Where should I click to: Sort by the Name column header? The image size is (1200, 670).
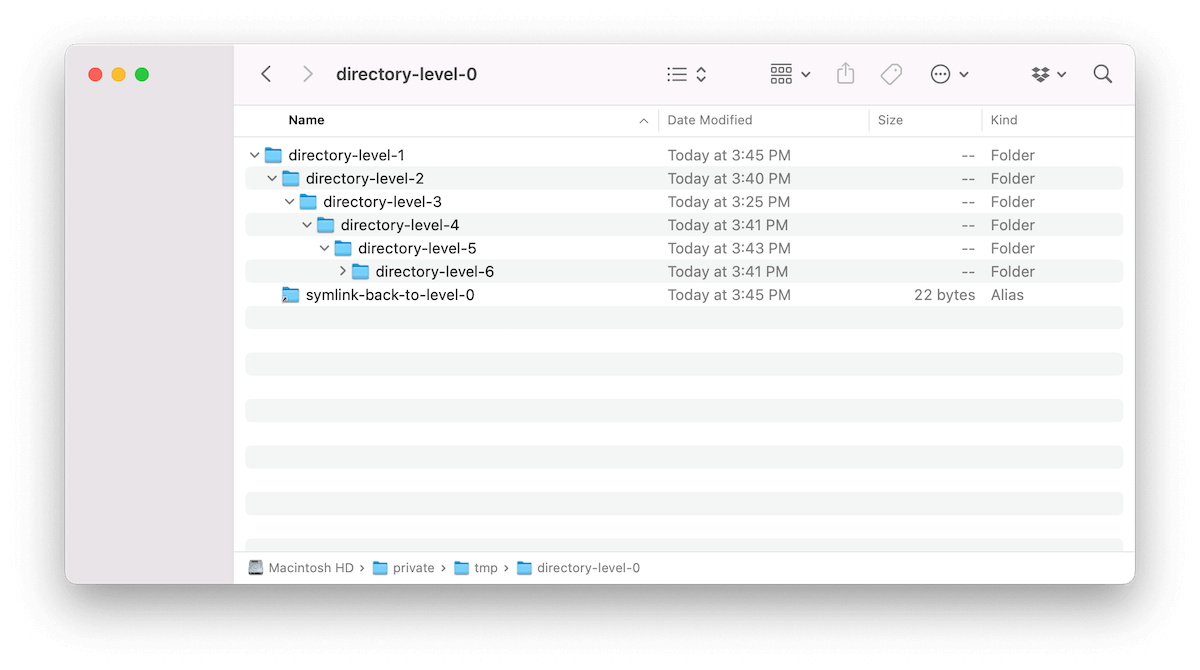point(306,120)
